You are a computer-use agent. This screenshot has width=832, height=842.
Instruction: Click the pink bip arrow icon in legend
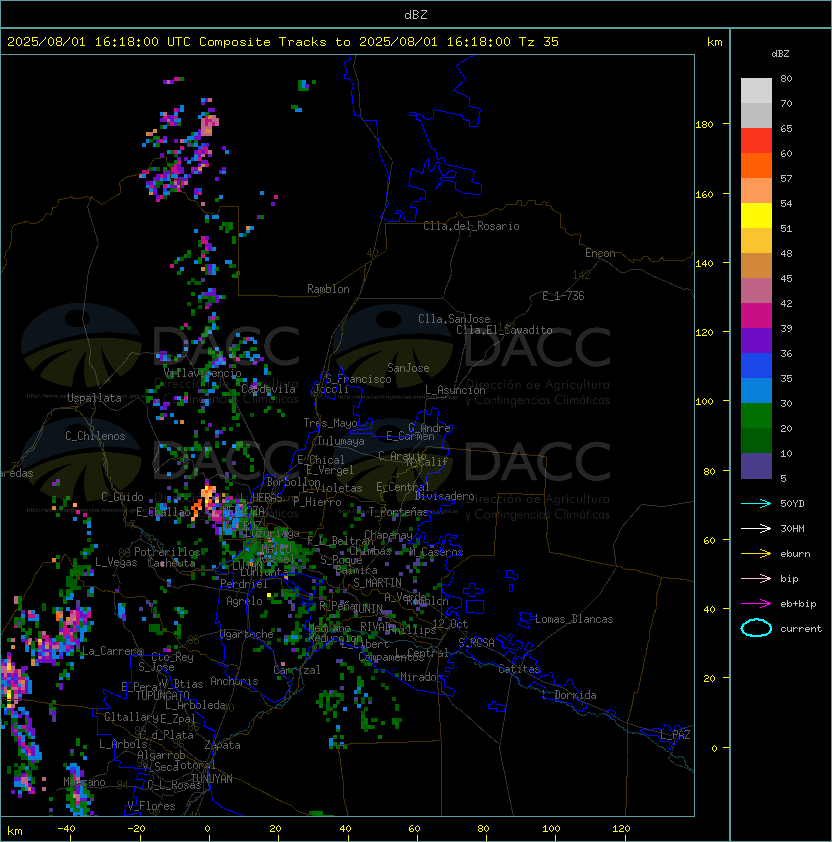pos(756,578)
